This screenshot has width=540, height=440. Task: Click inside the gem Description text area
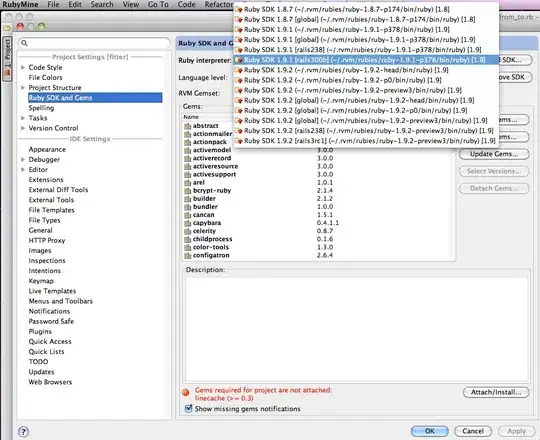[356, 329]
